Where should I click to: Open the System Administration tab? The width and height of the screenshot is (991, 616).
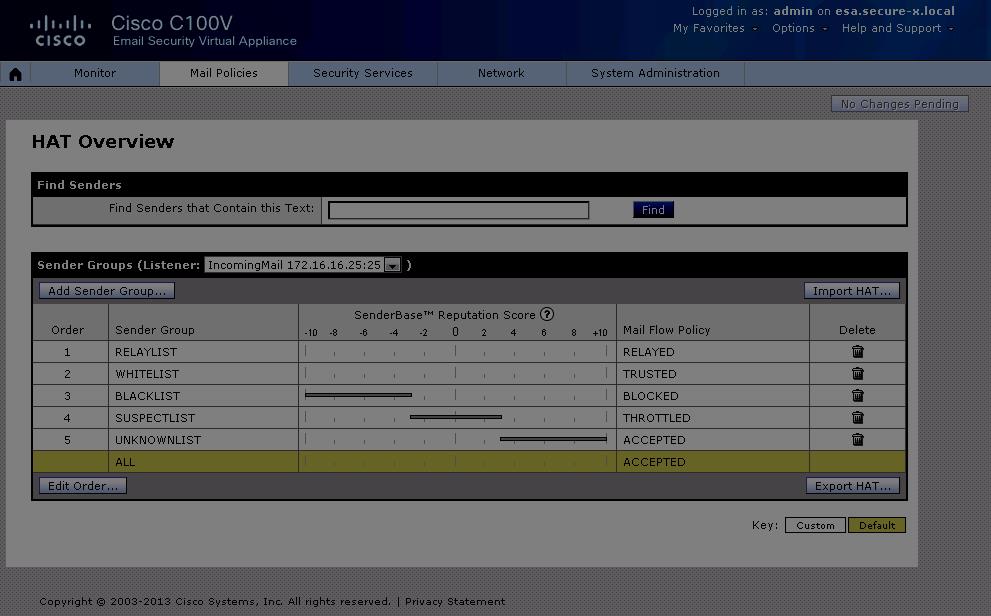click(x=655, y=73)
